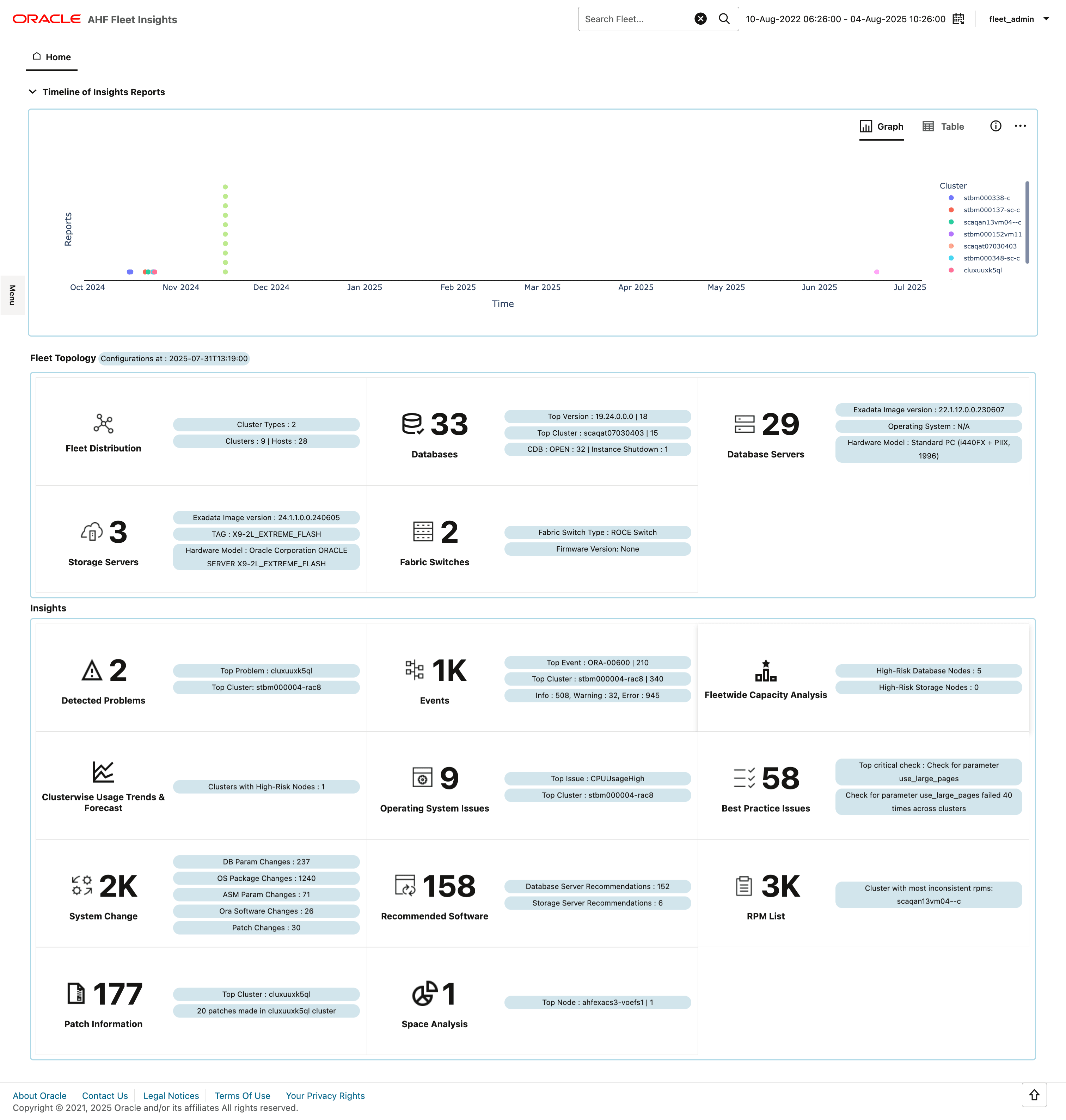Click the Oracle logo
Image resolution: width=1066 pixels, height=1120 pixels.
47,19
